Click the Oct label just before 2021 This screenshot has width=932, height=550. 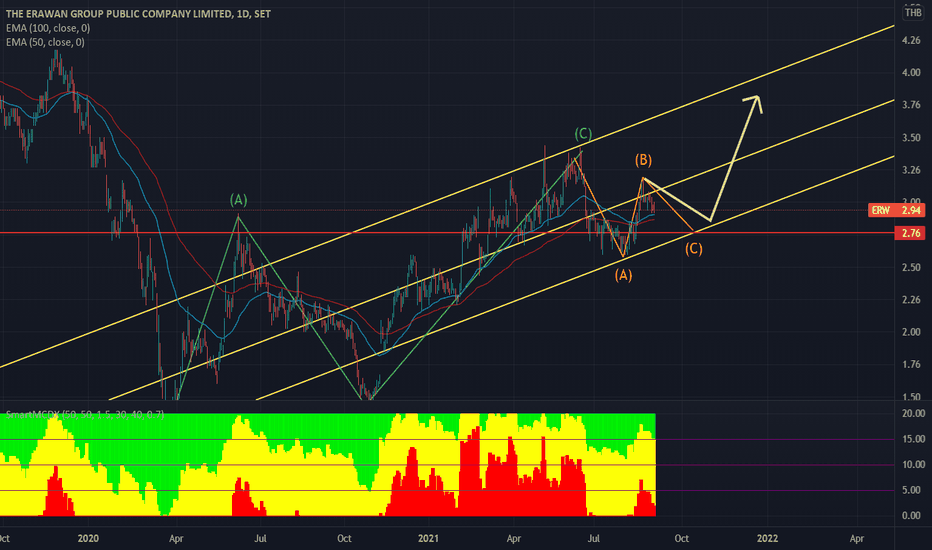click(344, 539)
